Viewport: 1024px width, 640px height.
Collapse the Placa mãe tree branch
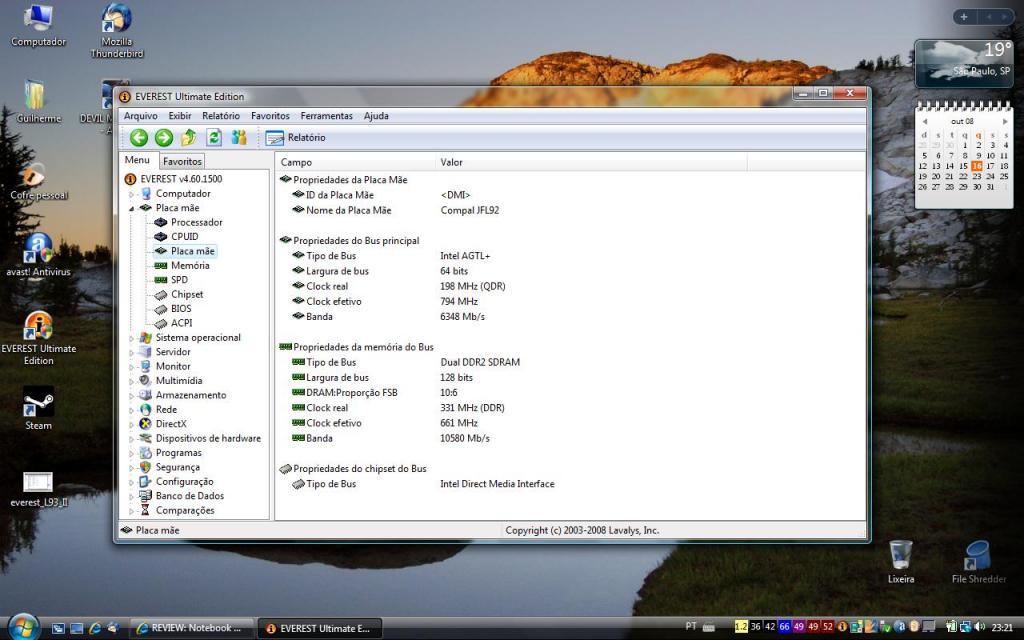[x=131, y=208]
